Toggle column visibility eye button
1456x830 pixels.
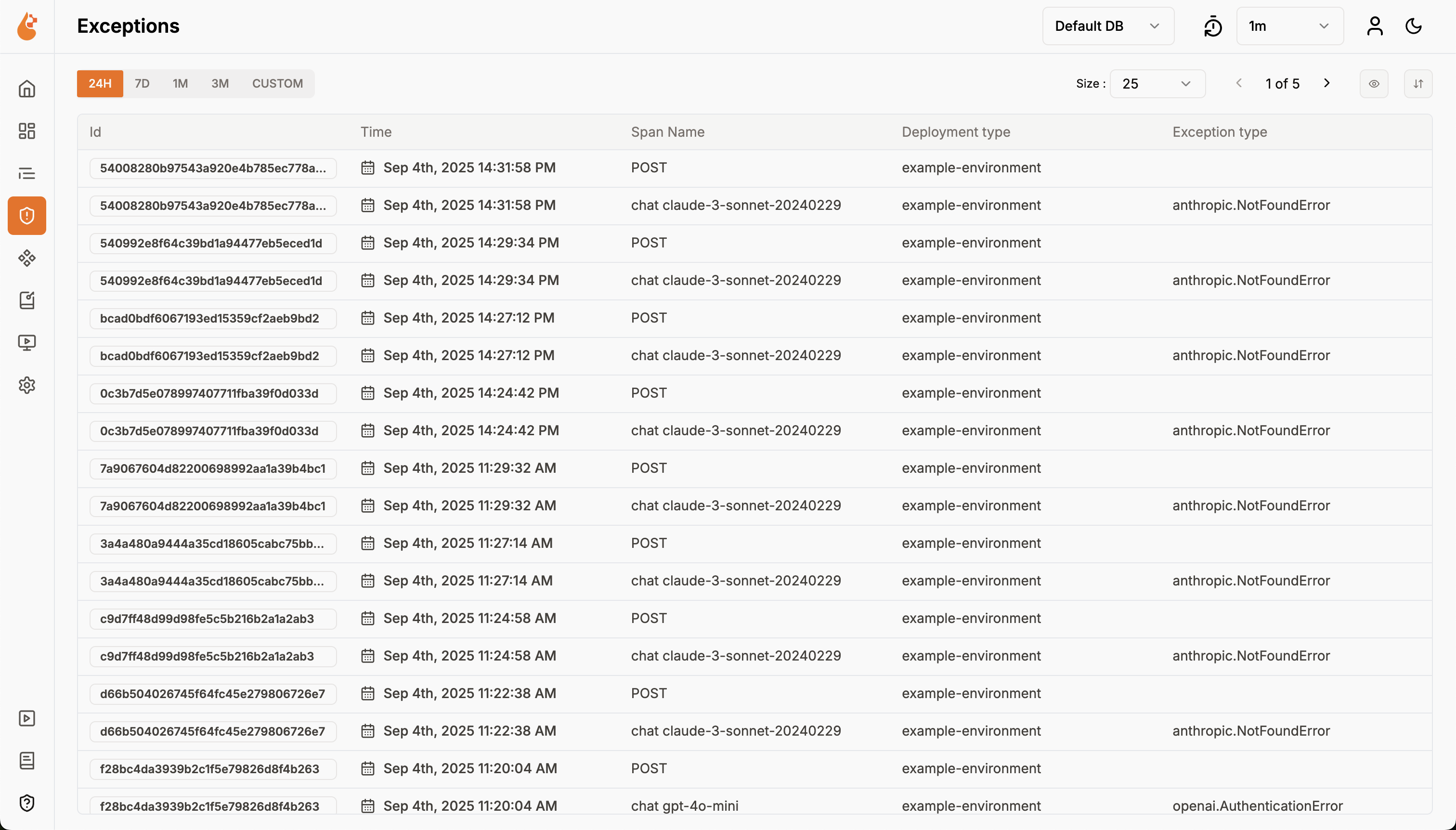(1374, 84)
